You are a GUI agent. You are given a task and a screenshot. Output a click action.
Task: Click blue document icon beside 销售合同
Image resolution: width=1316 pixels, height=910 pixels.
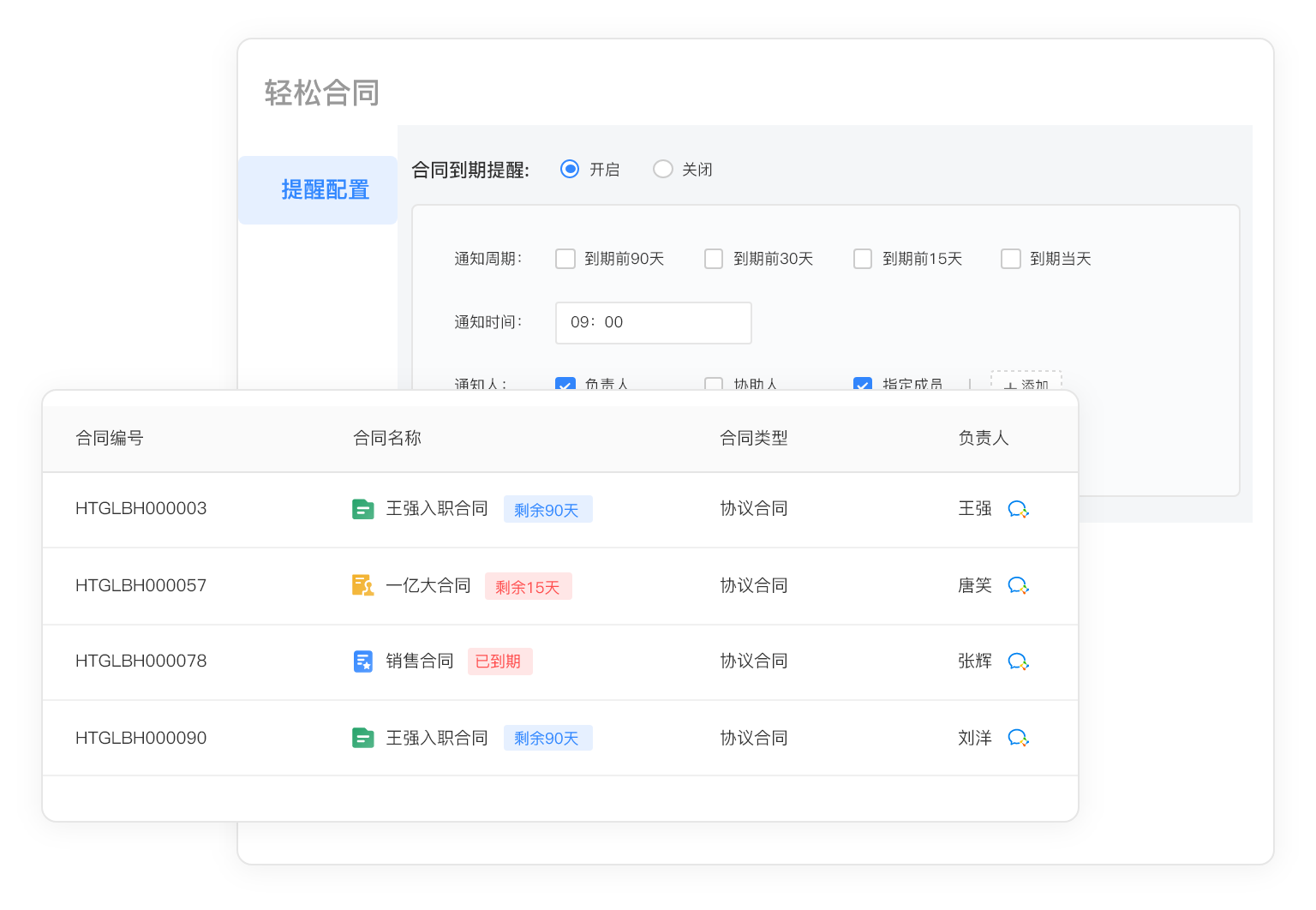pos(363,662)
